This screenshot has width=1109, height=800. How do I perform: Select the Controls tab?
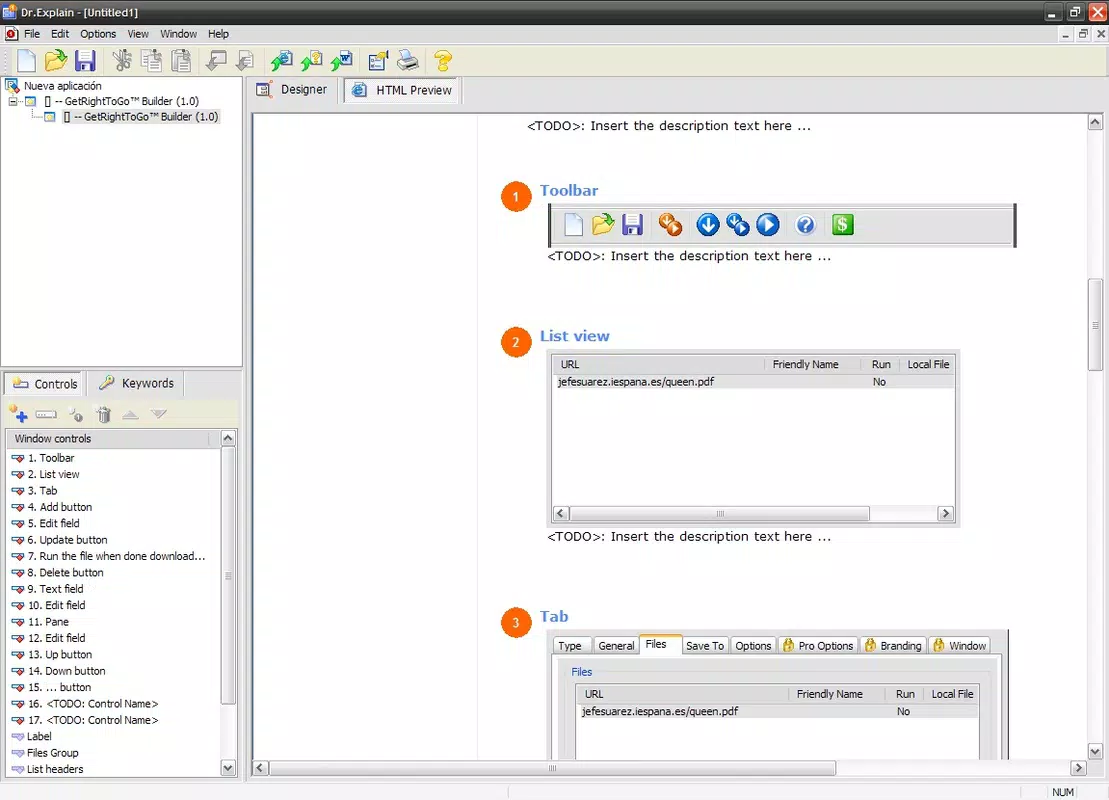[x=45, y=383]
